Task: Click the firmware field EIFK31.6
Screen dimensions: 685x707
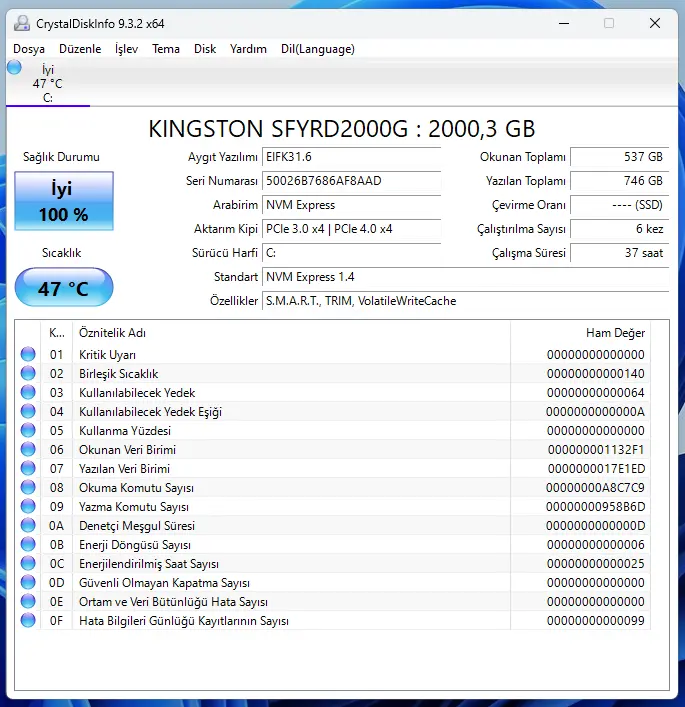Action: click(x=351, y=157)
